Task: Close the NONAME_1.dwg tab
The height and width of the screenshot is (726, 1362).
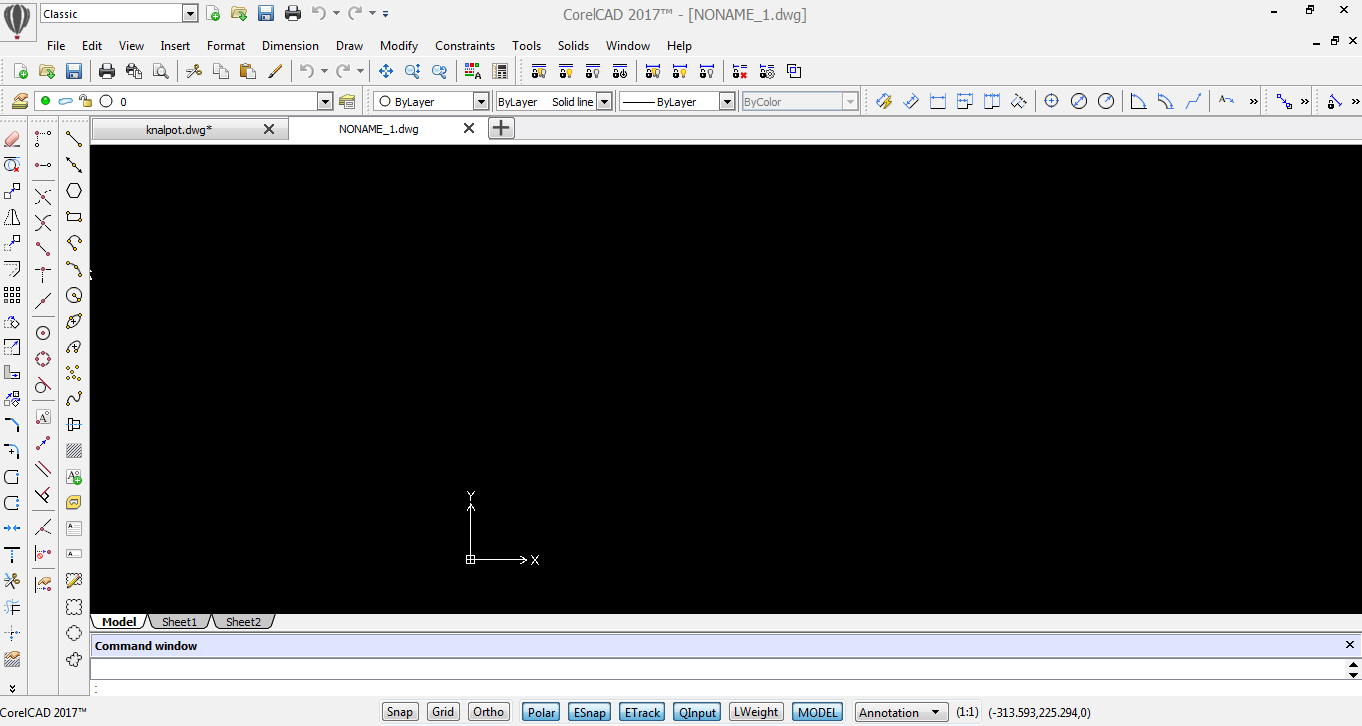Action: (x=469, y=128)
